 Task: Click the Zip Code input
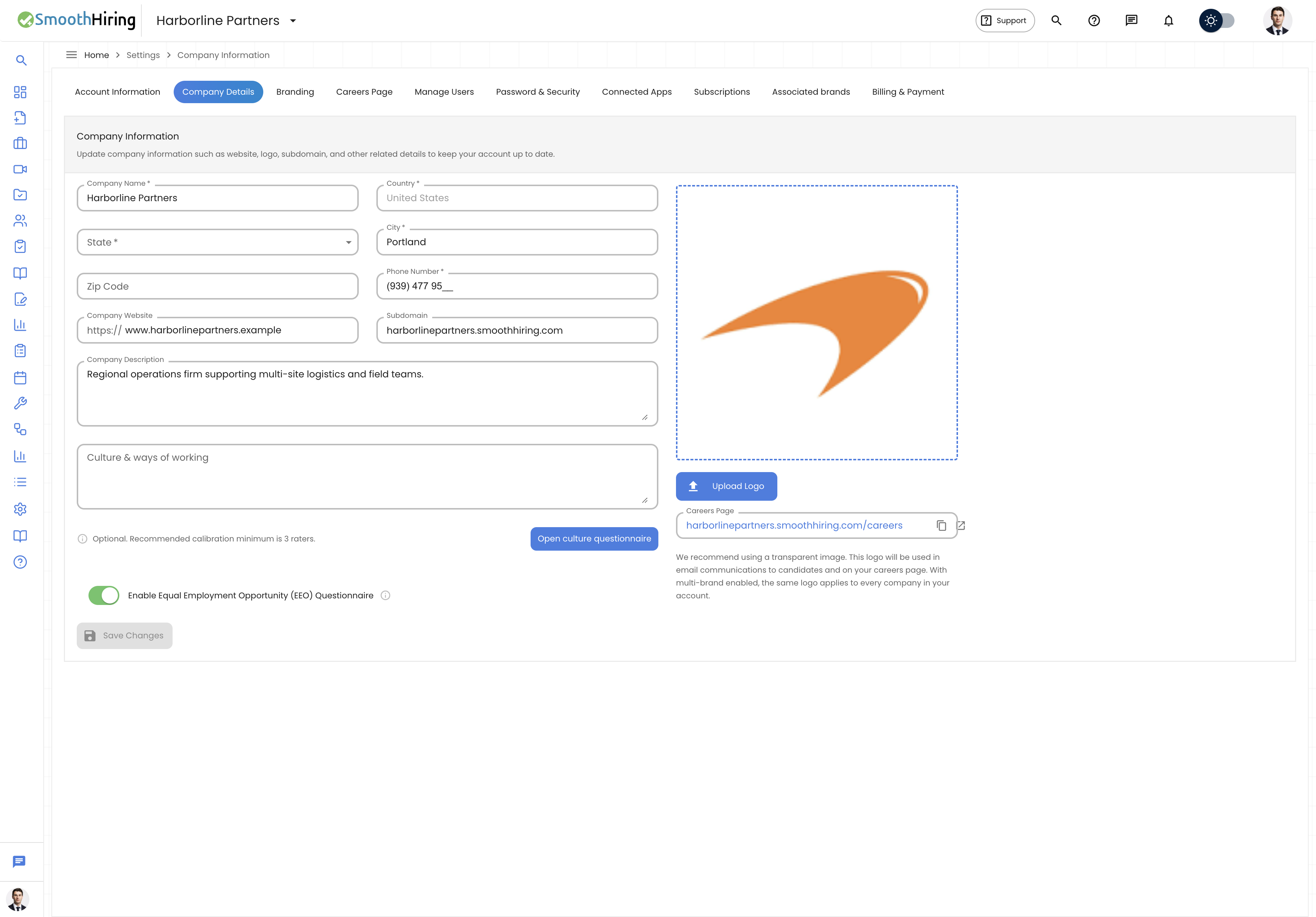click(218, 286)
